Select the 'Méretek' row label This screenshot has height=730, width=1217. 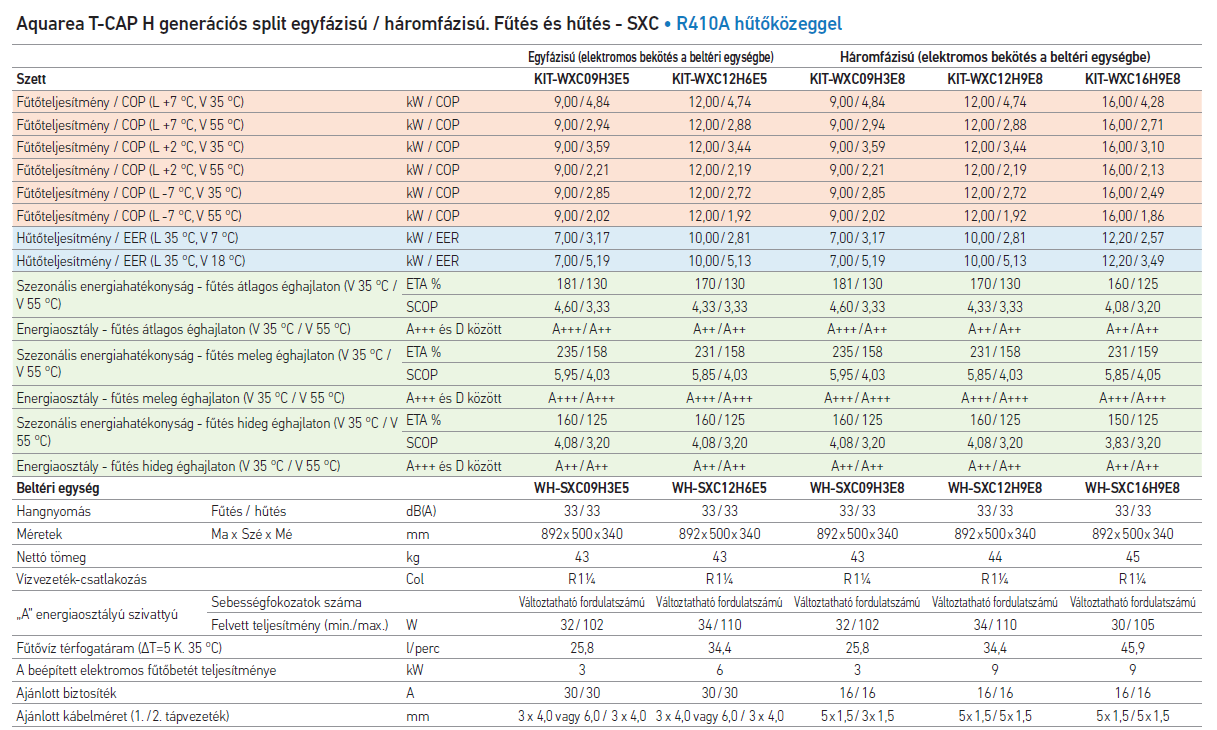42,534
